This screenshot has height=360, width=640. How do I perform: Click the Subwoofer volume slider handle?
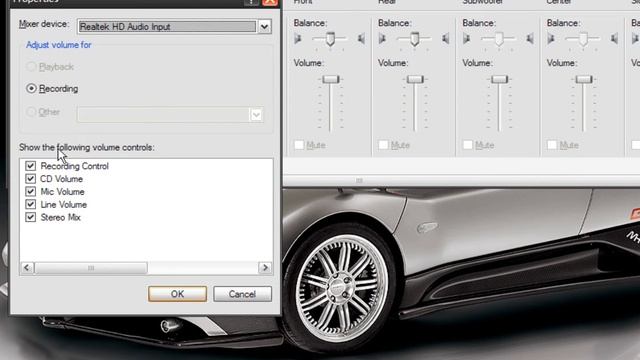click(x=499, y=79)
